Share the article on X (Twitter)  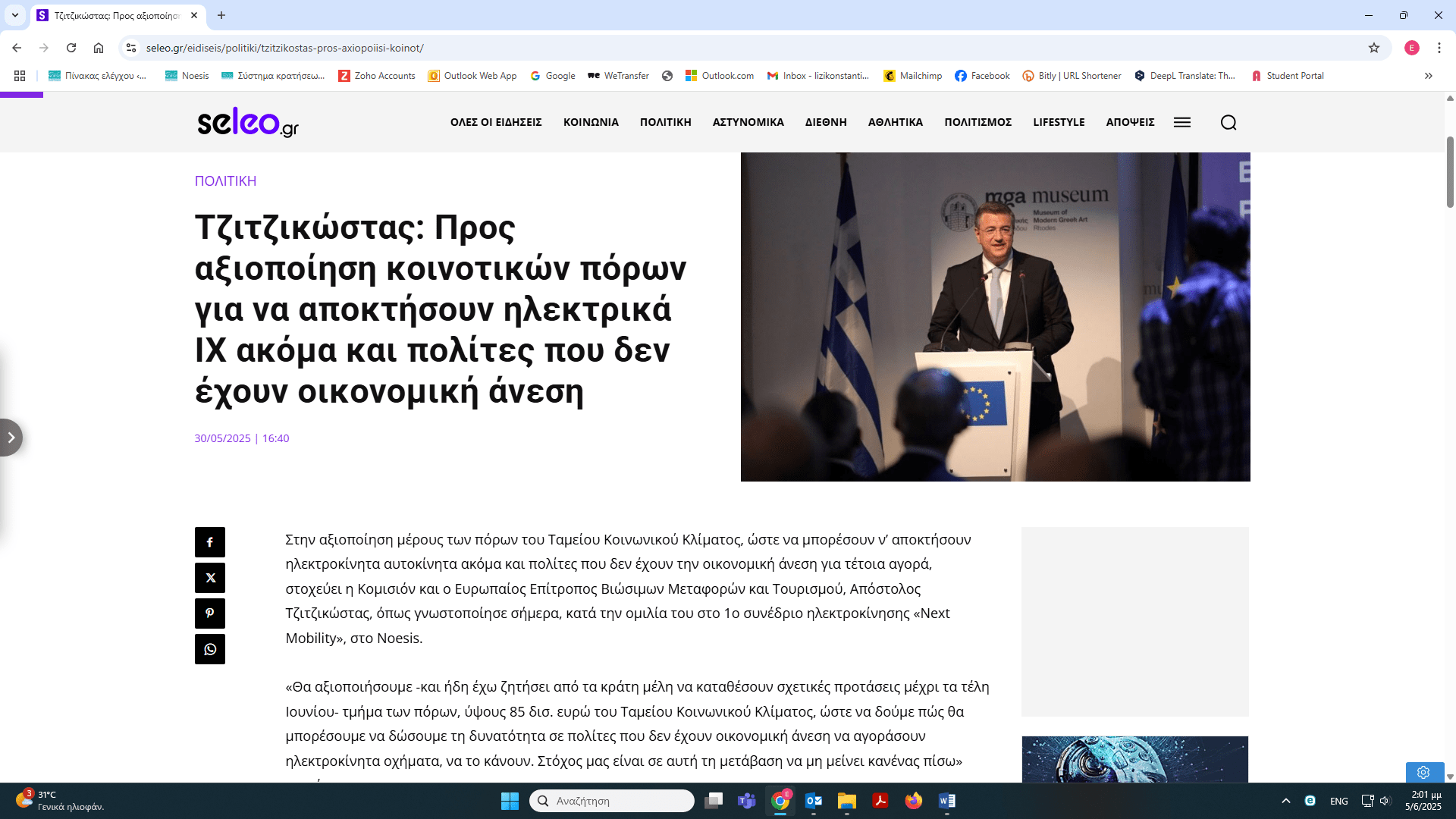[x=210, y=578]
